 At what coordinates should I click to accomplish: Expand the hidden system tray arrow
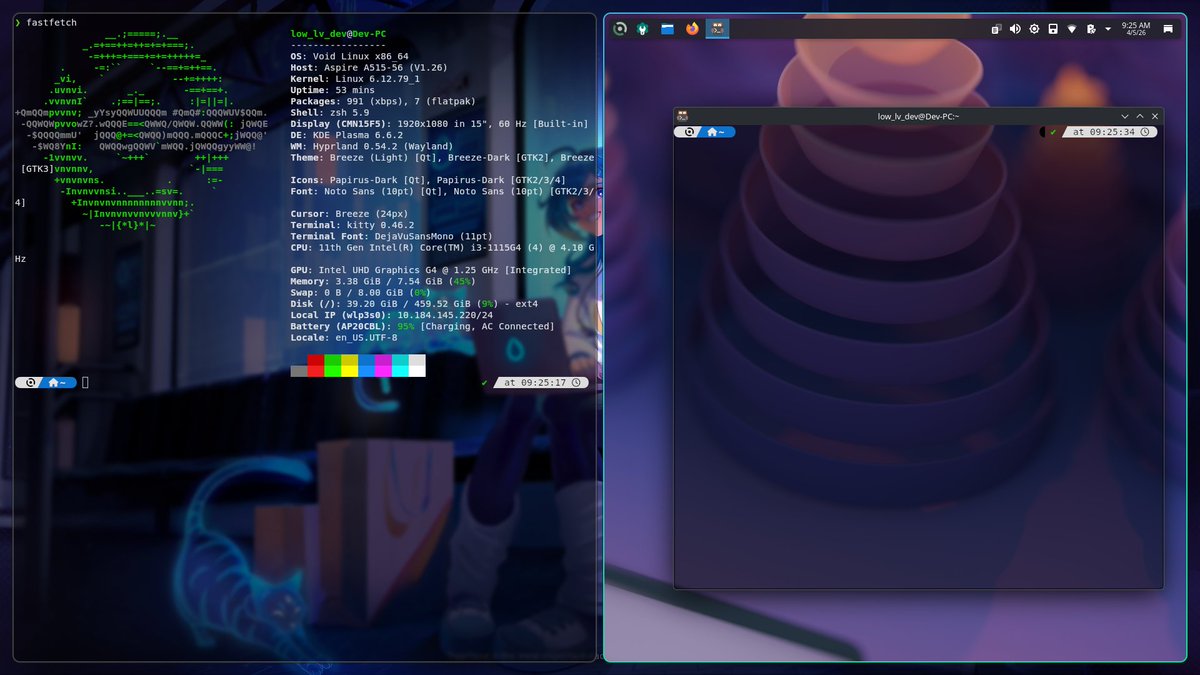pos(1108,29)
